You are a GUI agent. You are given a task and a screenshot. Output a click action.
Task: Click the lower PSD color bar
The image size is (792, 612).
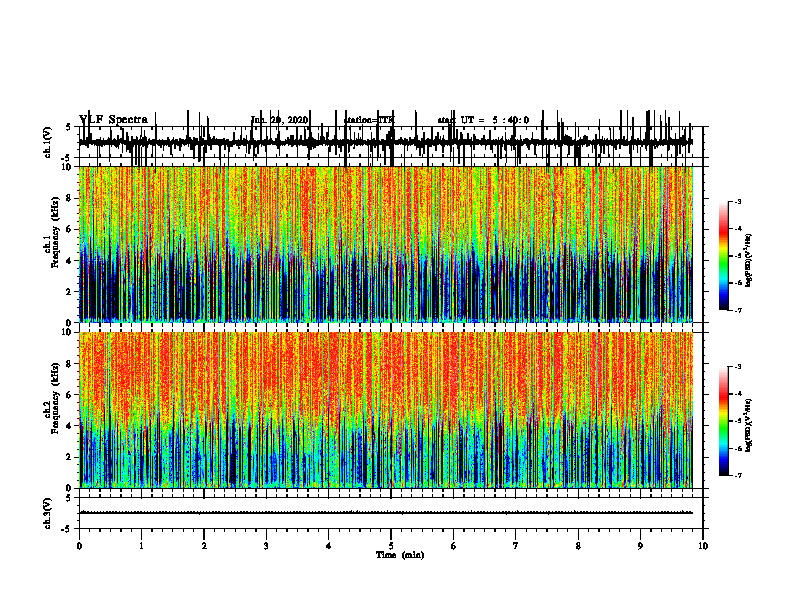pyautogui.click(x=724, y=421)
